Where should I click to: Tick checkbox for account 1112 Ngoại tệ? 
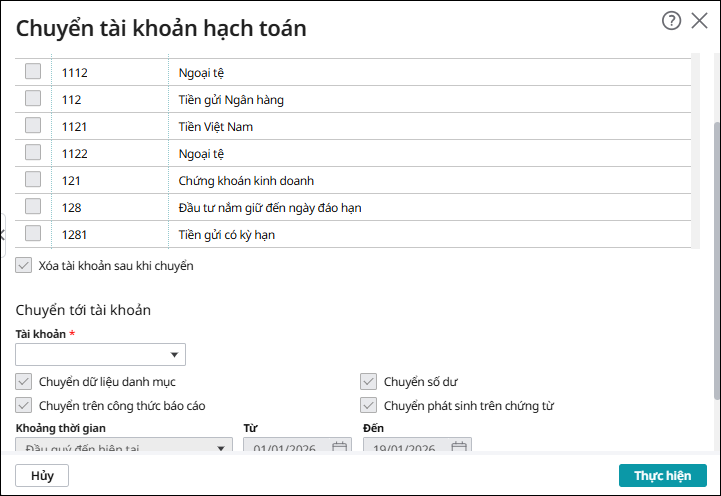[x=33, y=72]
